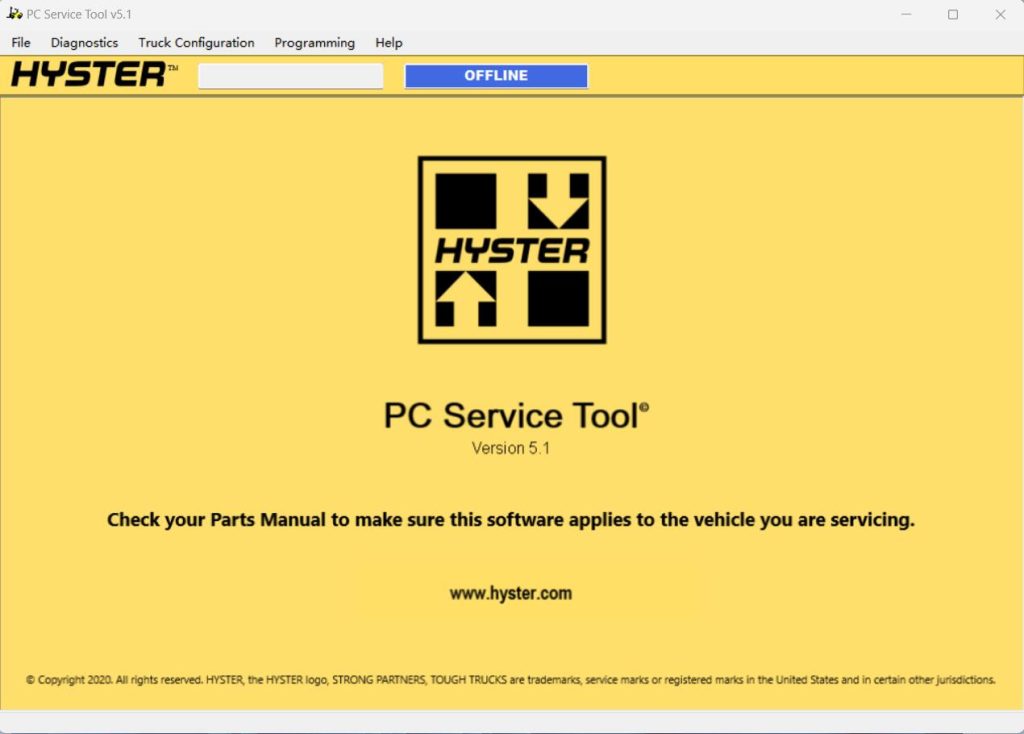Click the copyright notice at the bottom
This screenshot has height=734, width=1024.
click(x=511, y=678)
